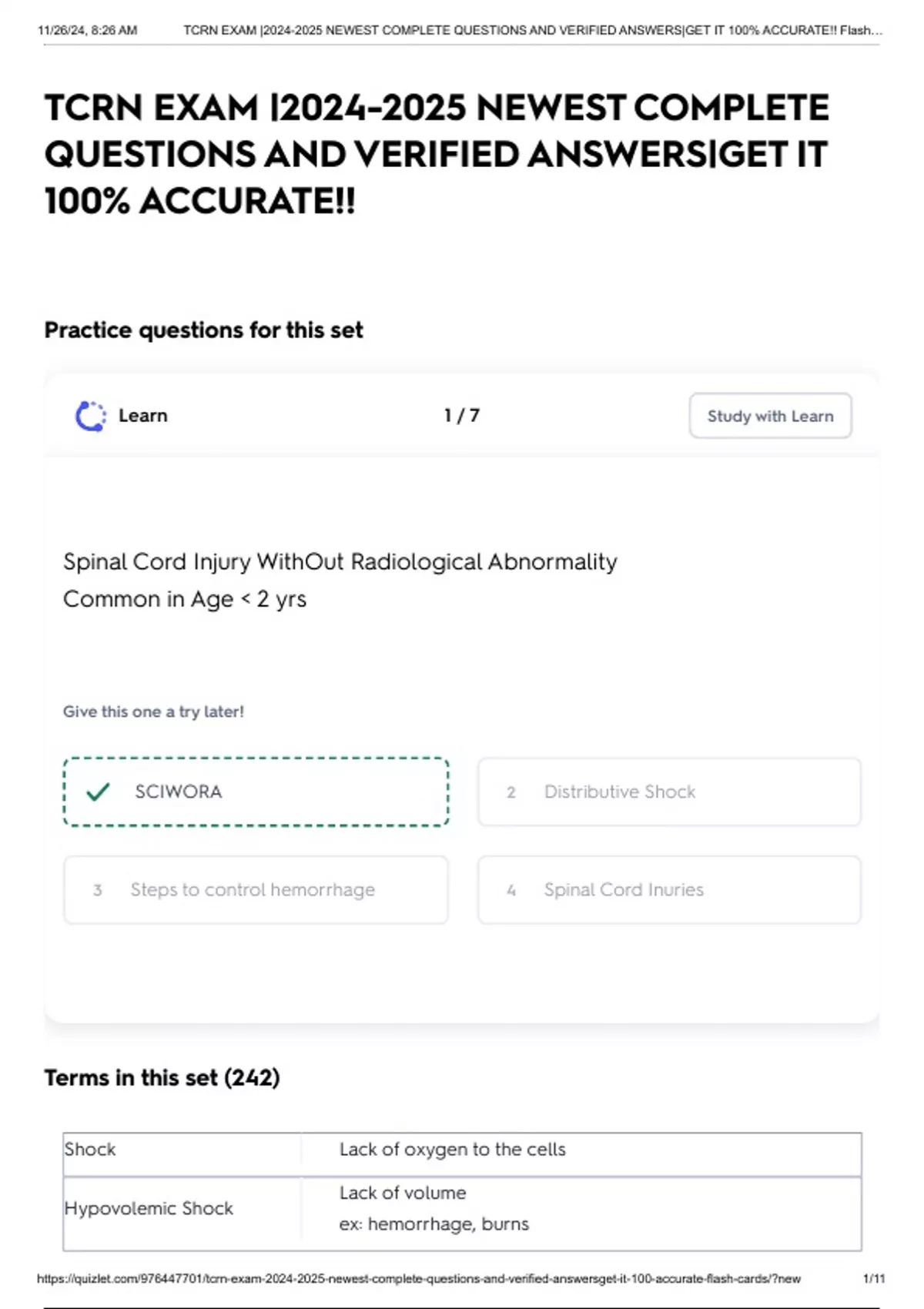Click the 'Give this one a try later!' message
Viewport: 924px width, 1309px height.
(153, 712)
